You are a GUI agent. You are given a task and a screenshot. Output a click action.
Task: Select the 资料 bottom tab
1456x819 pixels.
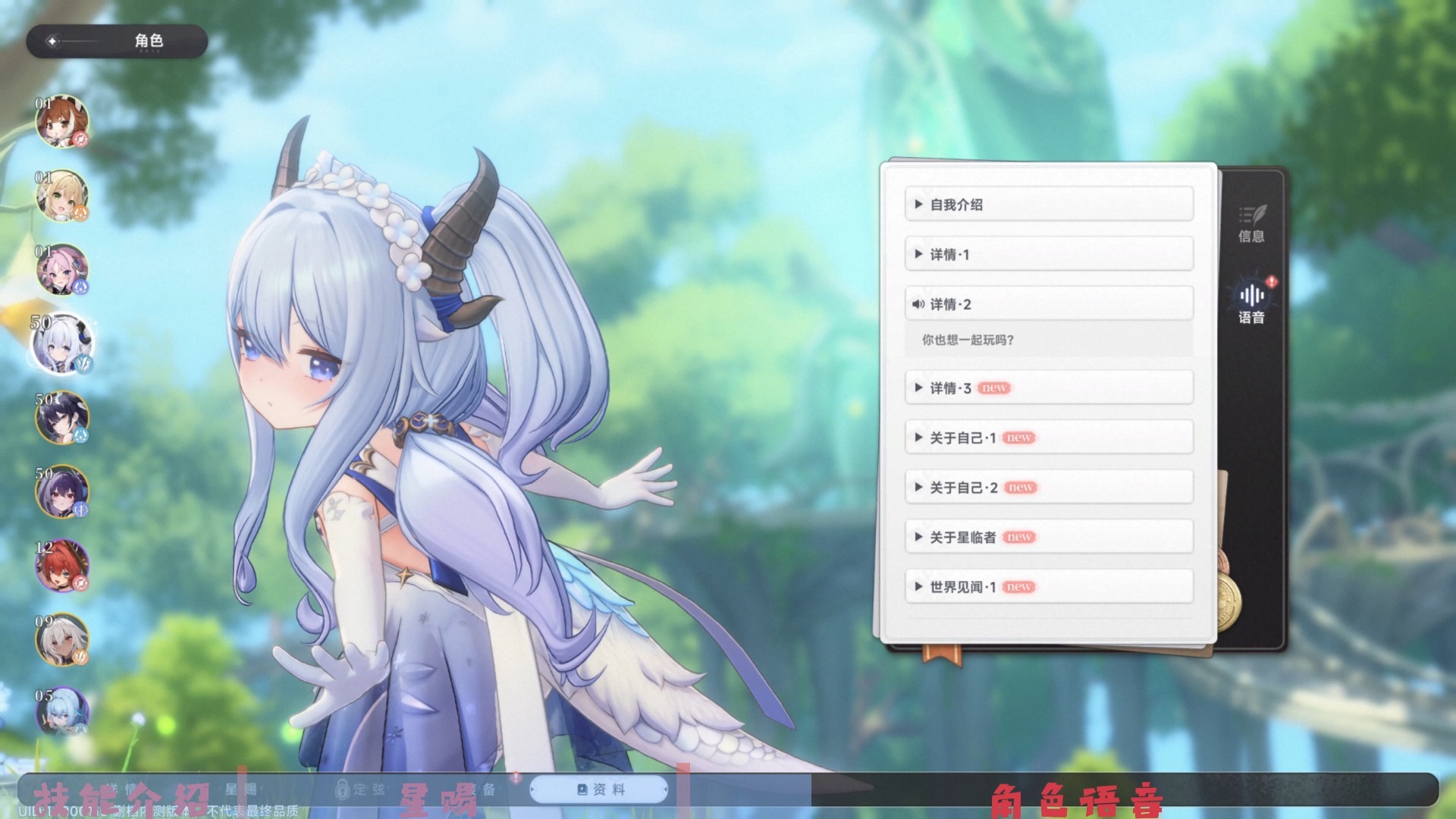pyautogui.click(x=599, y=789)
